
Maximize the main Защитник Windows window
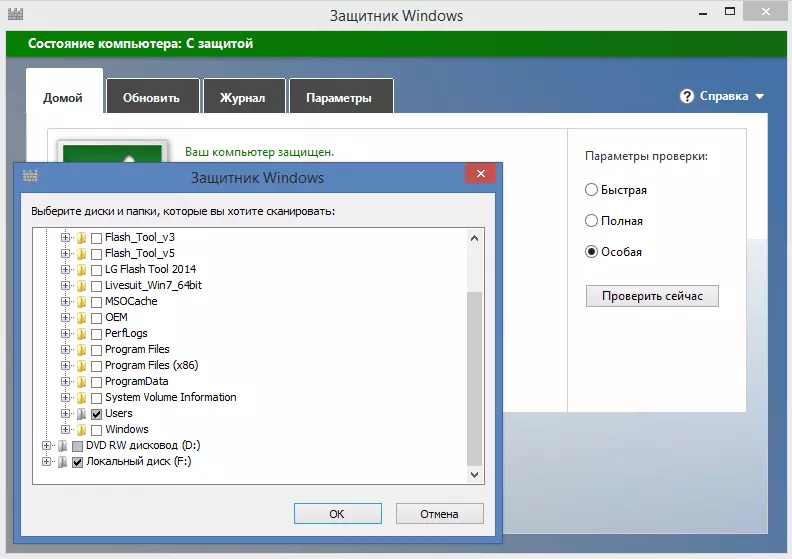coord(730,12)
